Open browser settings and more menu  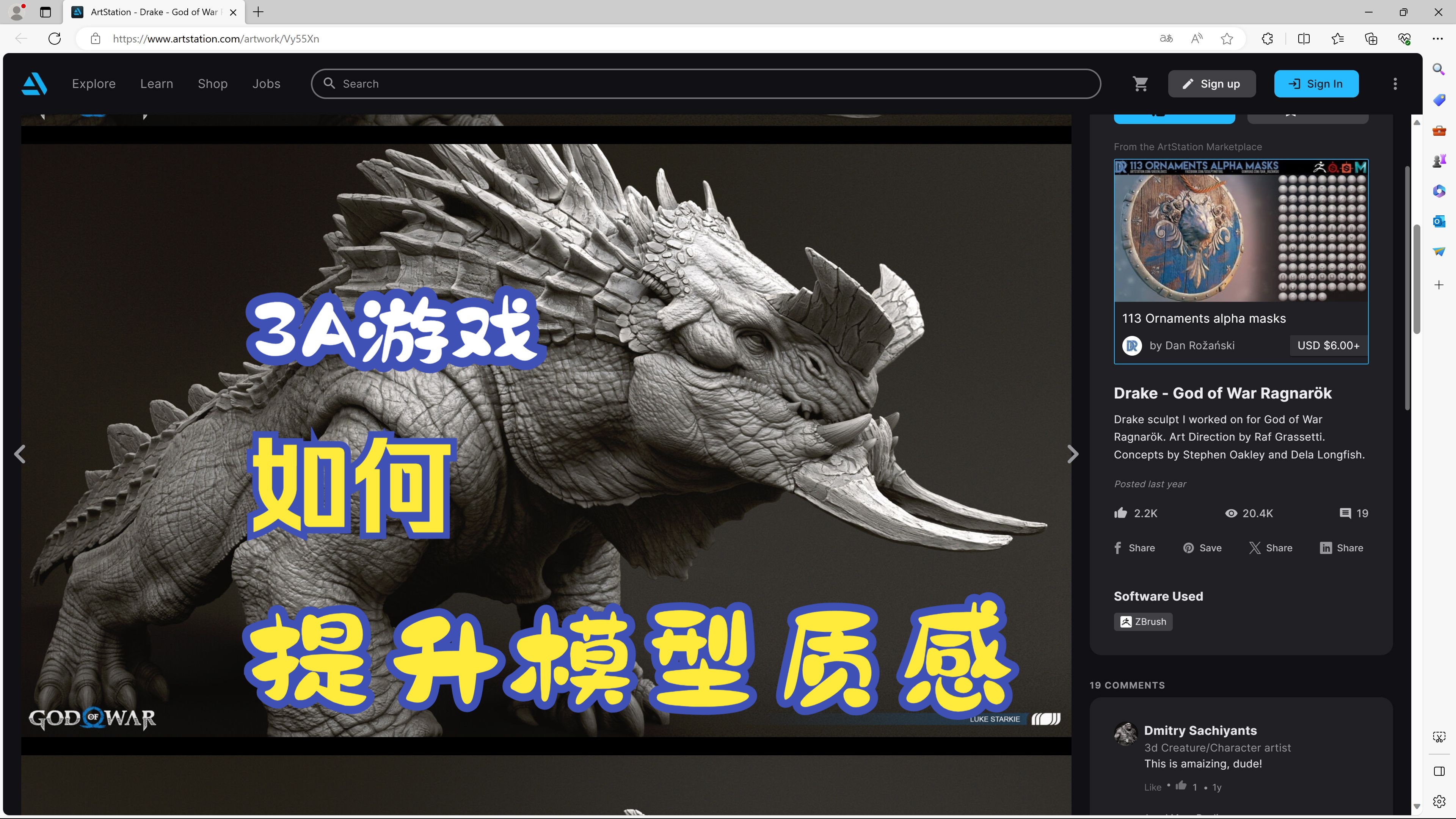pyautogui.click(x=1438, y=38)
